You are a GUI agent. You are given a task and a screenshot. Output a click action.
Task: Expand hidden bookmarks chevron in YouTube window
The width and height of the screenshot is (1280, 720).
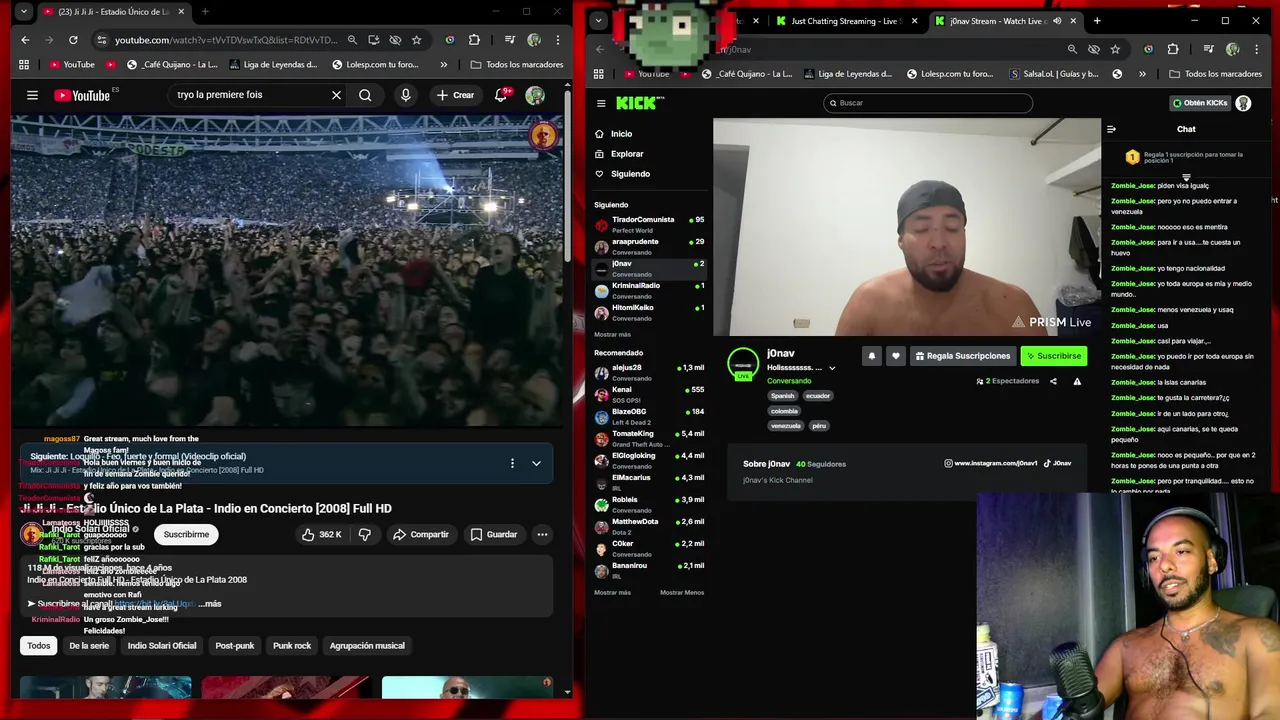[444, 64]
